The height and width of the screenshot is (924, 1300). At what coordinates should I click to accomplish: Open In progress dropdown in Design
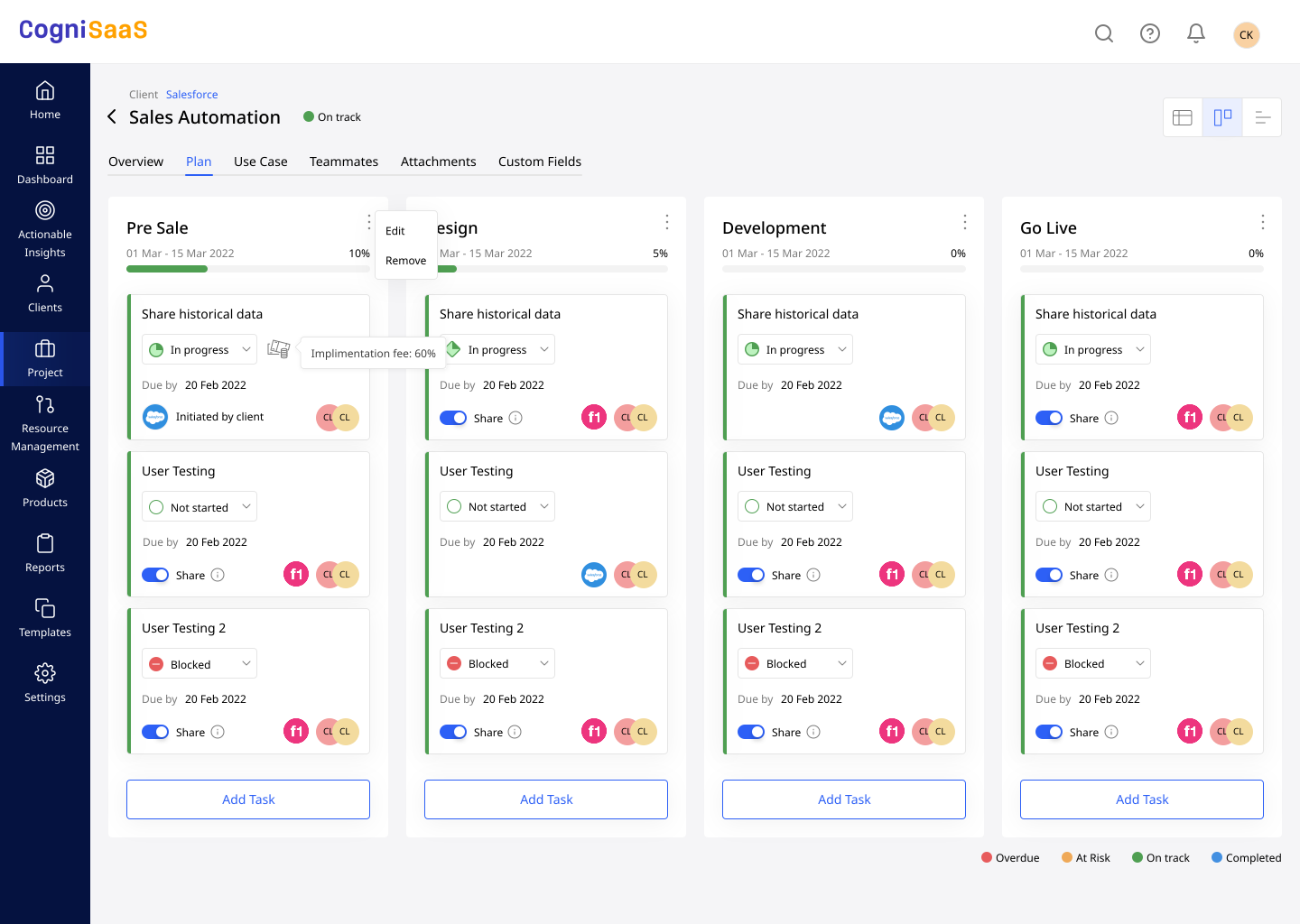[497, 349]
